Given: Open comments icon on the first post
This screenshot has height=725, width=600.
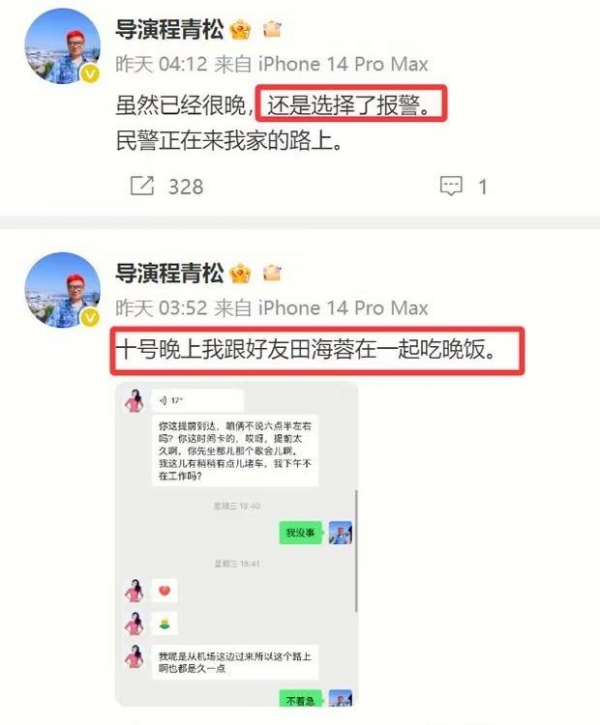Looking at the screenshot, I should pos(451,186).
